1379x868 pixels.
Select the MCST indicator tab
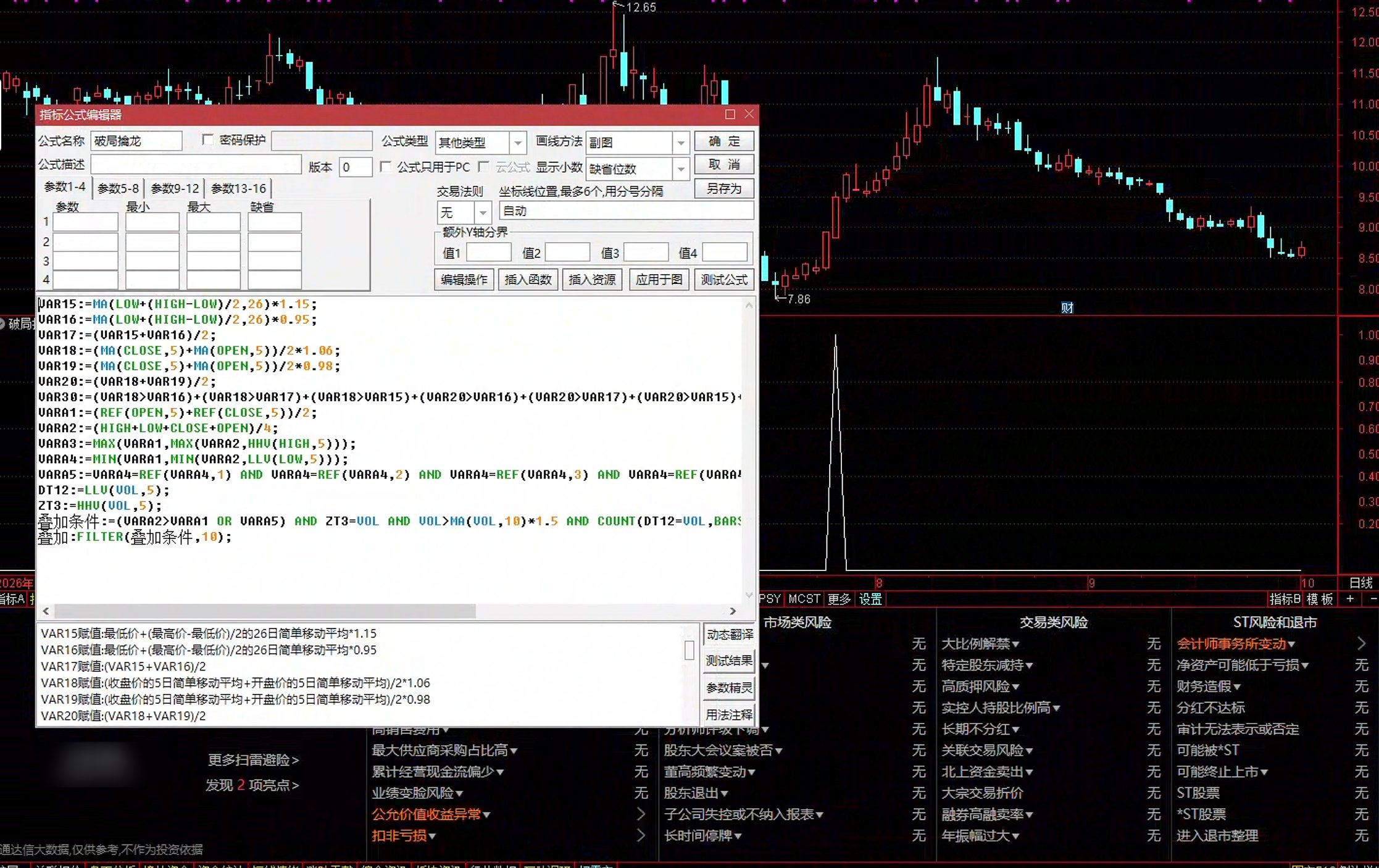(804, 599)
